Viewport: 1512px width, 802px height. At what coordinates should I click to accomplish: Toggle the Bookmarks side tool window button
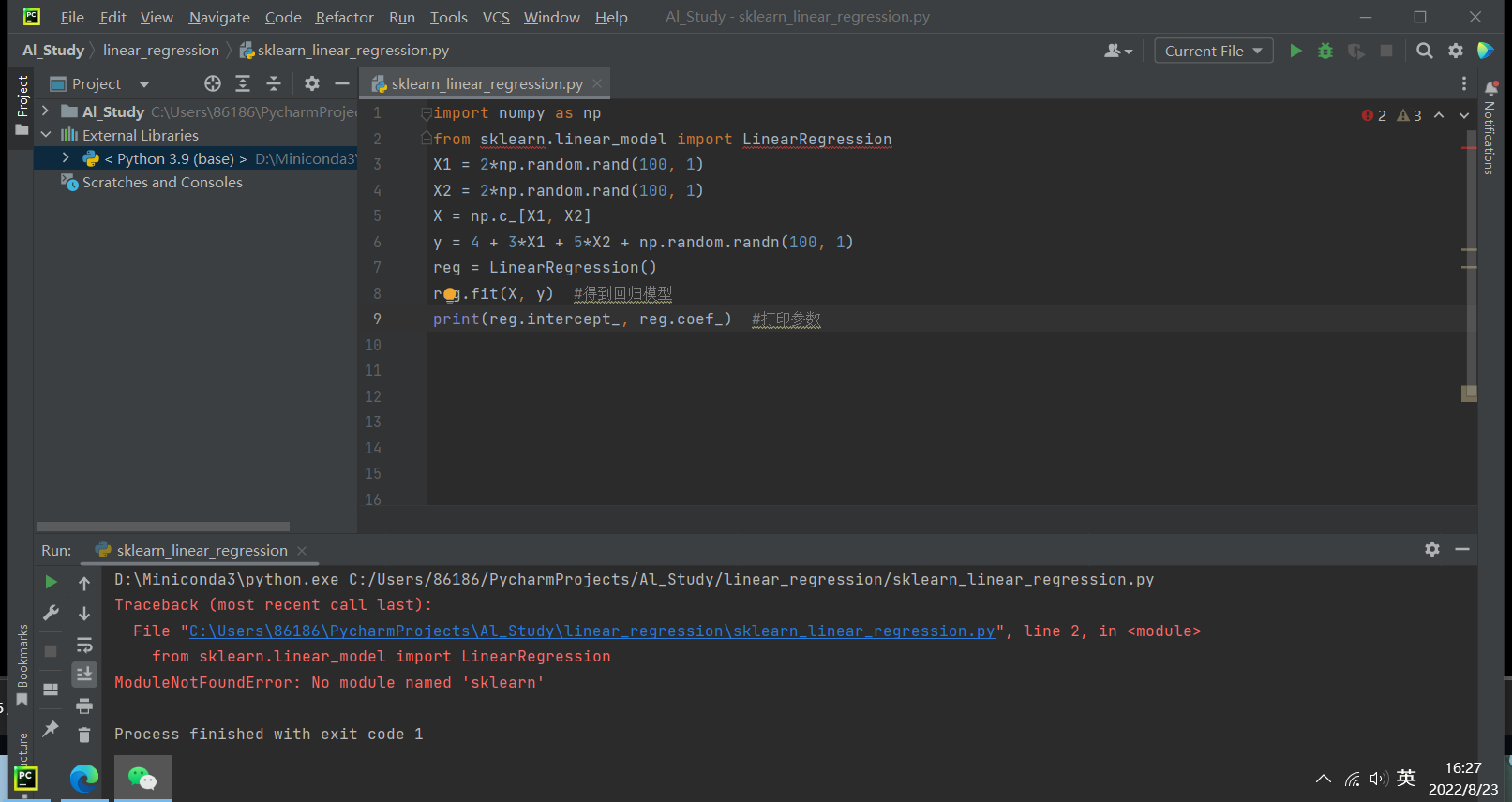(22, 664)
